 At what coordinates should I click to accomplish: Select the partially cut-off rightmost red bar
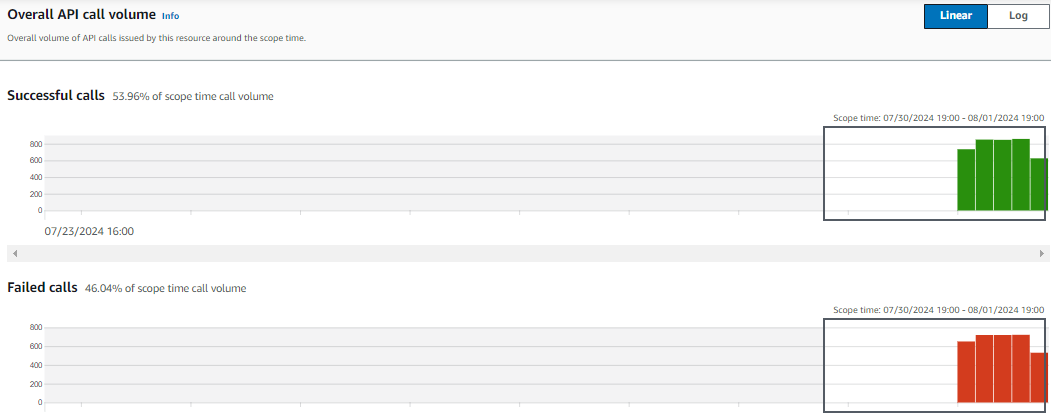pyautogui.click(x=1039, y=377)
